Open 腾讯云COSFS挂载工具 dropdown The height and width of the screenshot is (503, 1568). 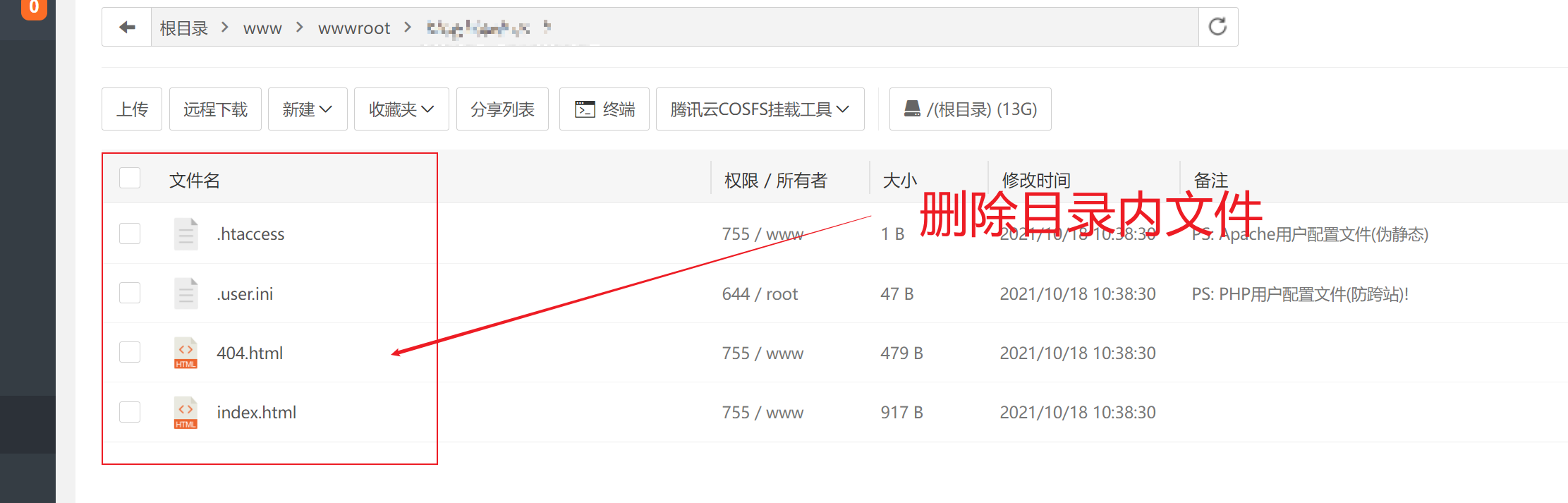coord(760,109)
